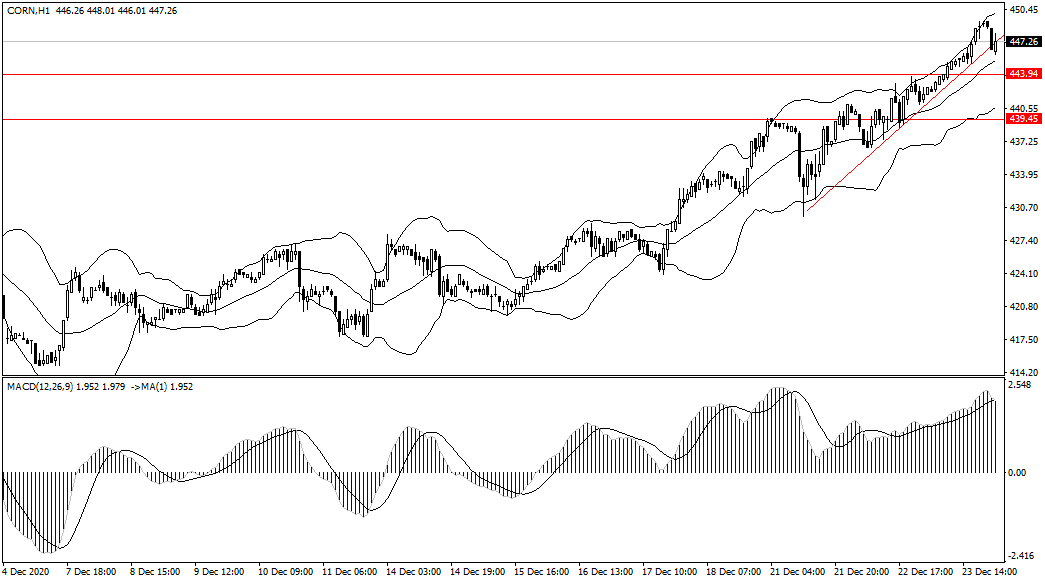
Task: Click the current price tag 447.26
Action: 1021,42
